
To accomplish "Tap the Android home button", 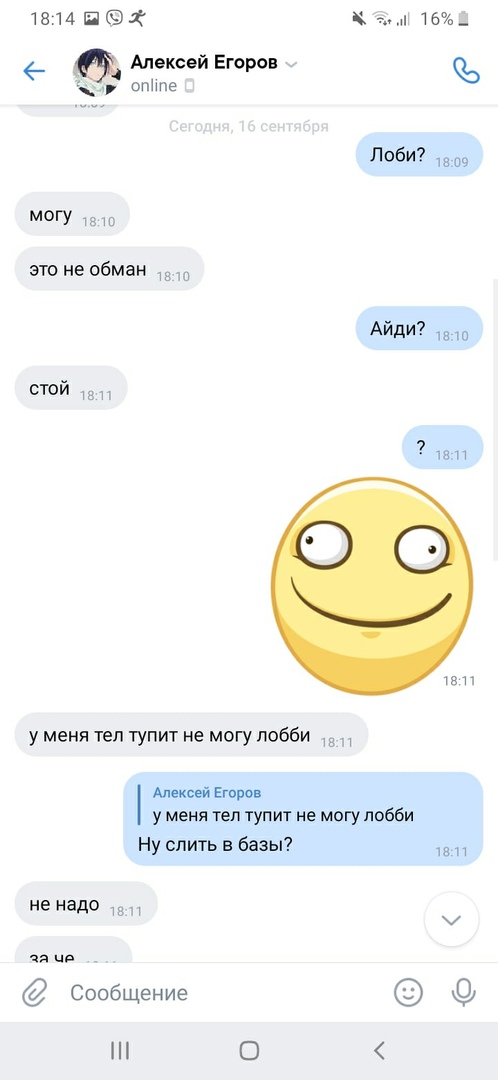I will click(249, 1050).
